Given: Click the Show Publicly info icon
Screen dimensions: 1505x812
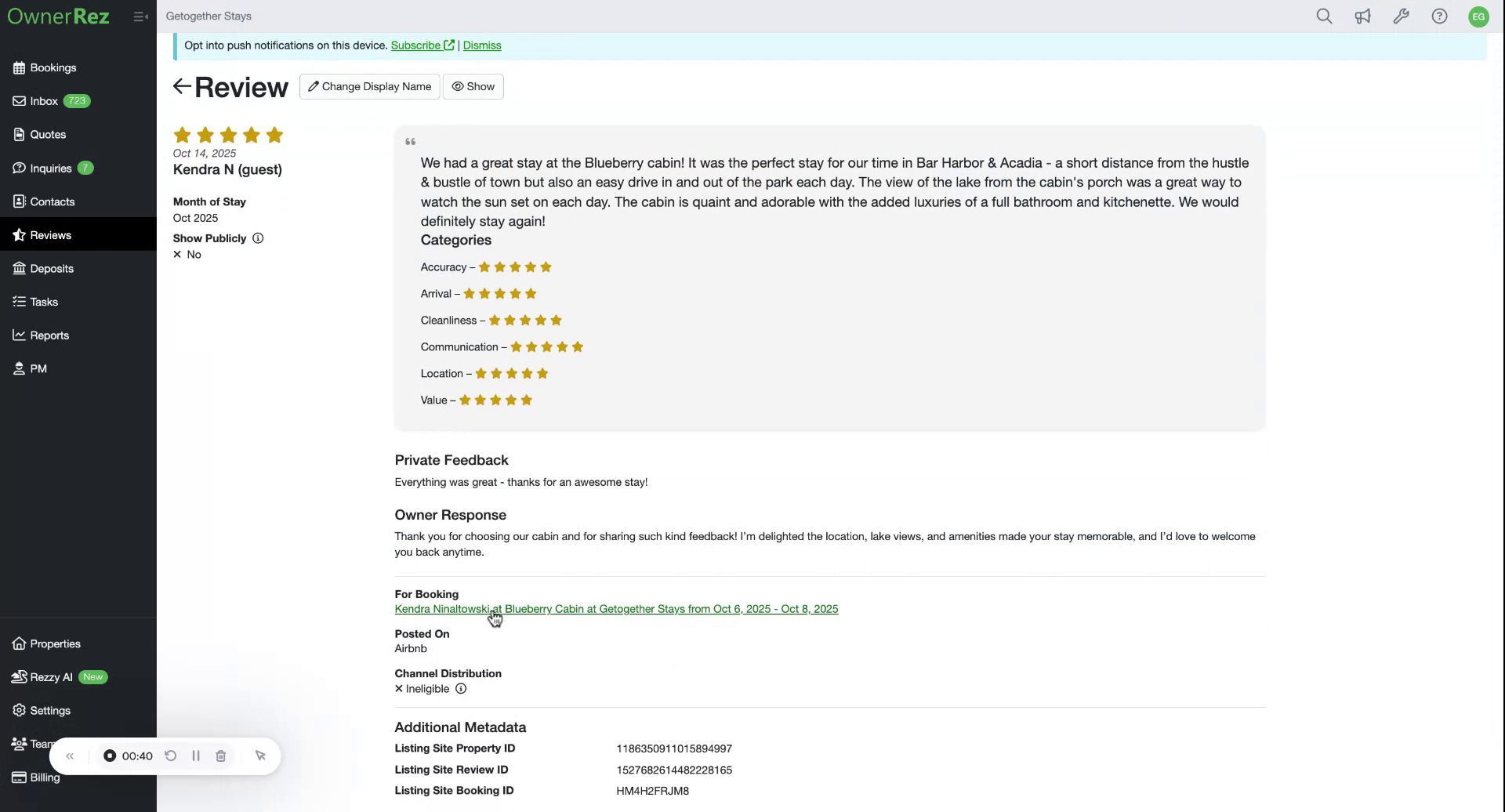Looking at the screenshot, I should point(258,238).
